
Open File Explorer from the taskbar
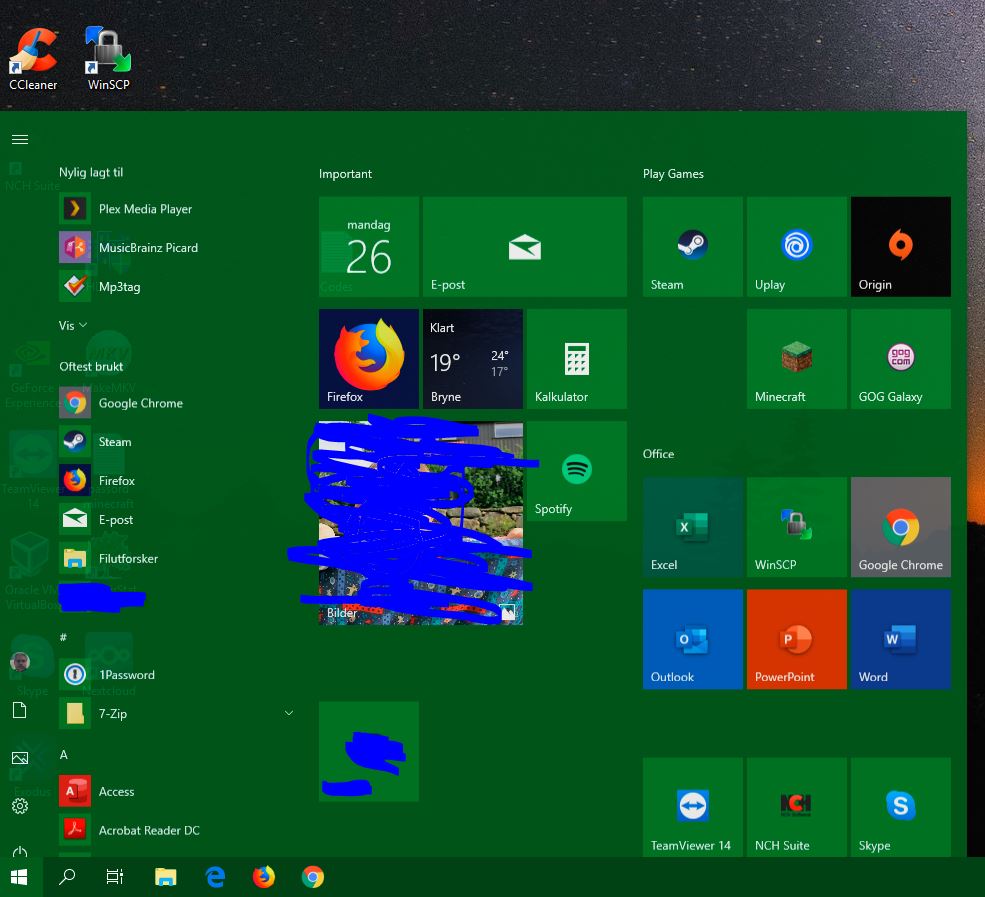click(x=166, y=877)
